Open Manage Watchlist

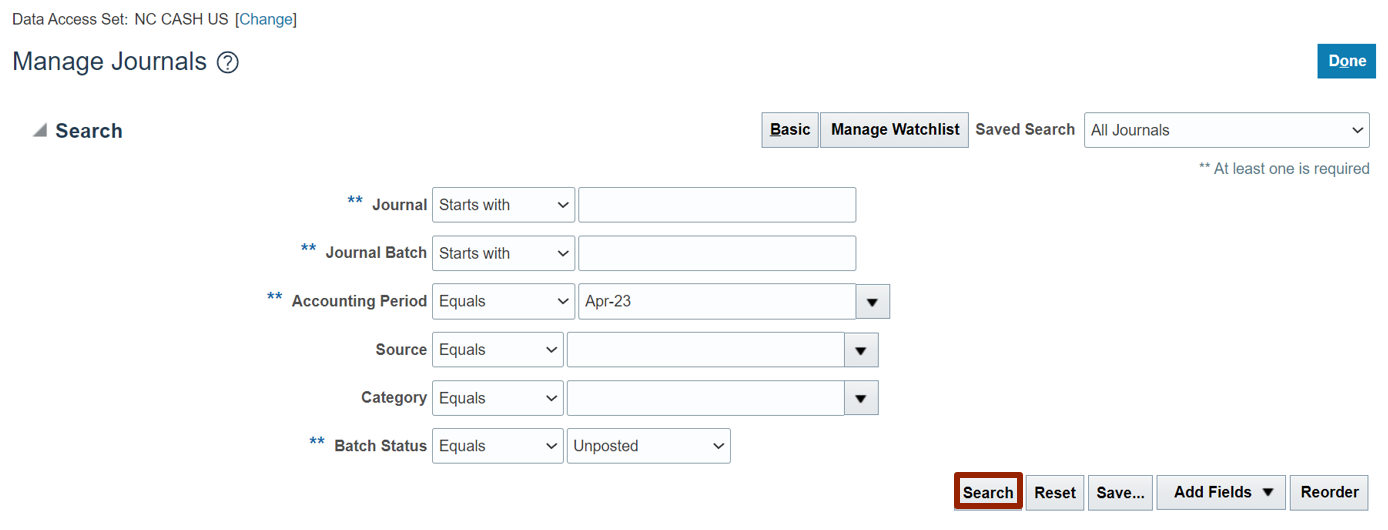[895, 130]
